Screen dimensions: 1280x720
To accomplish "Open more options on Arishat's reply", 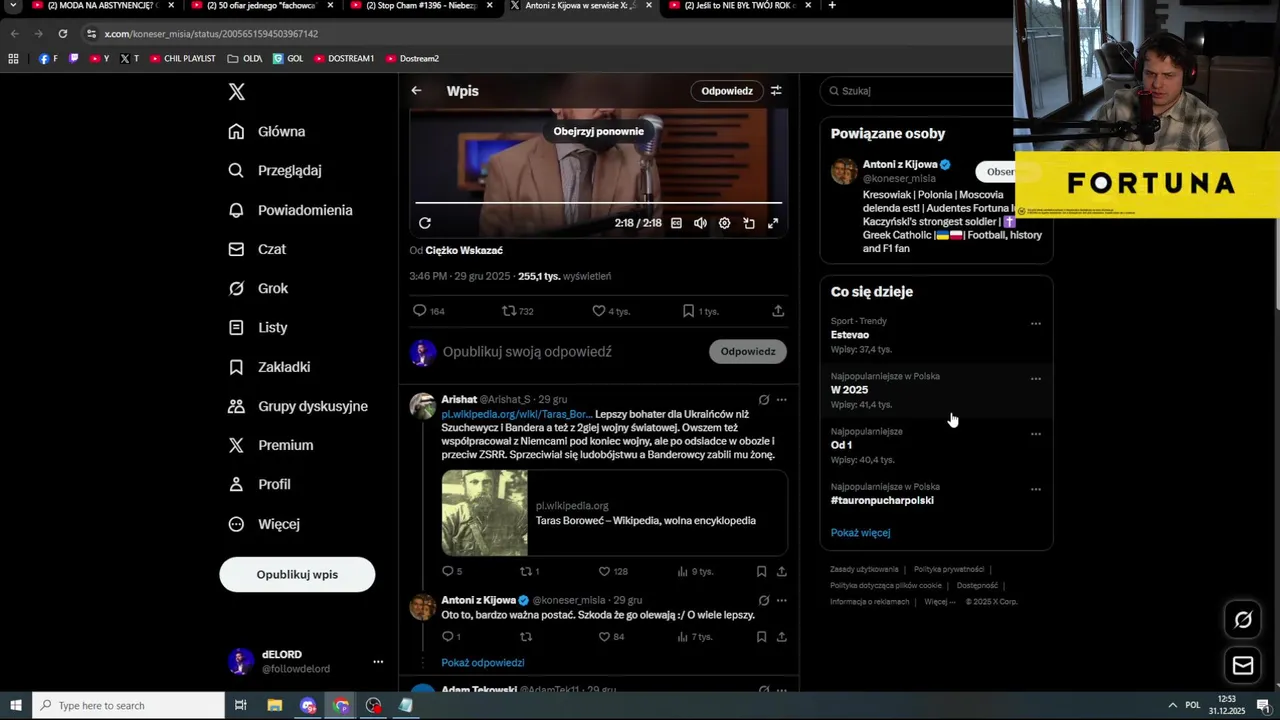I will coord(782,400).
